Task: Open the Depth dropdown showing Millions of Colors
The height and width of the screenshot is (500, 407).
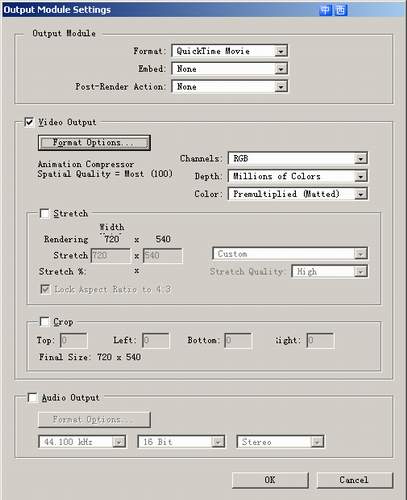Action: coord(298,176)
